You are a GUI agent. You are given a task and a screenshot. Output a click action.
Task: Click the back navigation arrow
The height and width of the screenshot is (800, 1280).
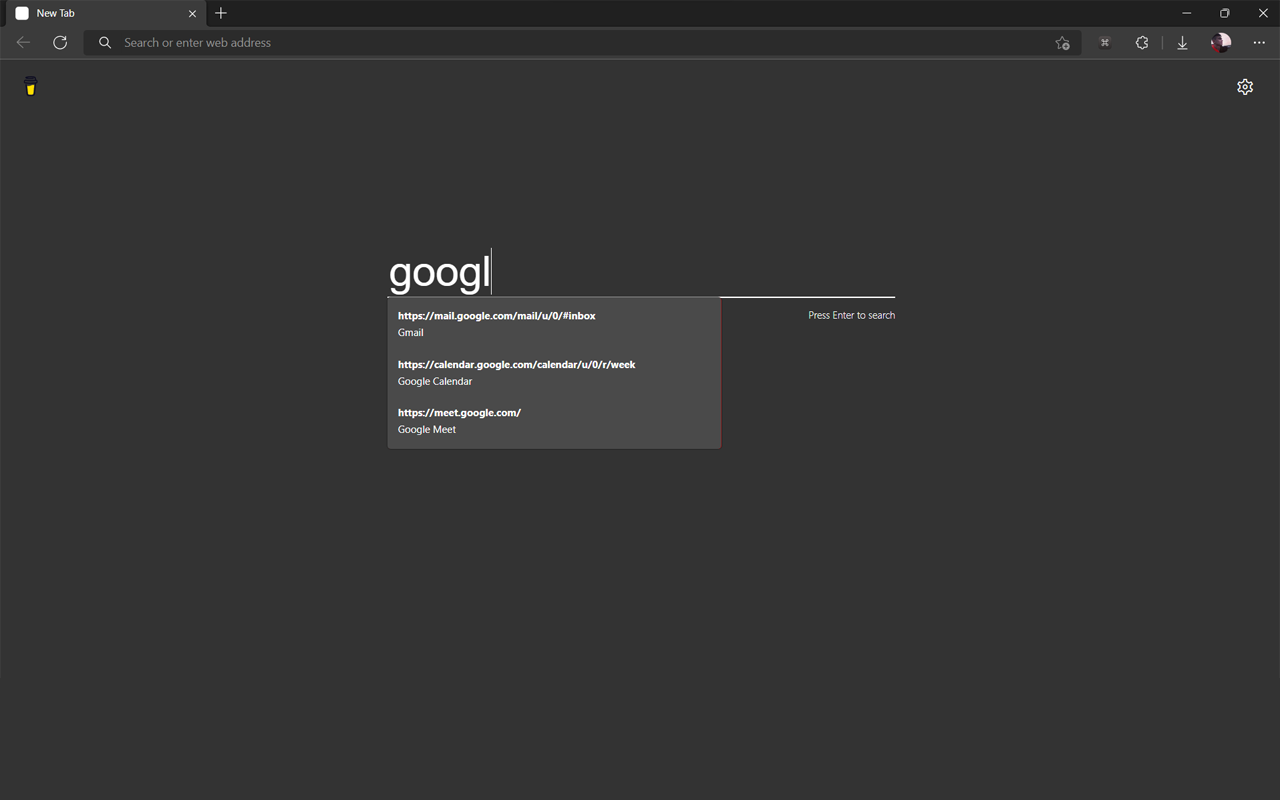tap(23, 42)
